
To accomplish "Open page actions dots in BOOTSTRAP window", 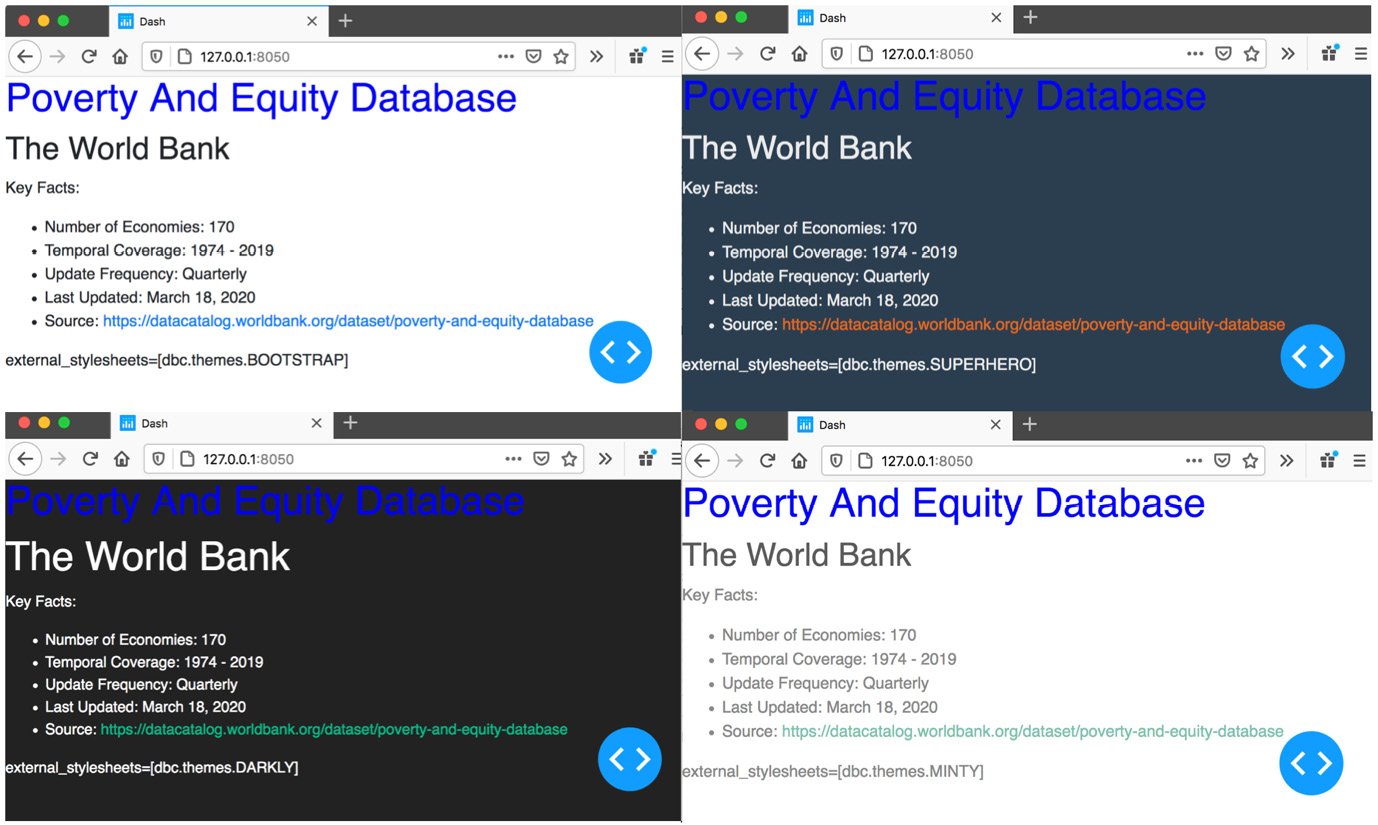I will [x=506, y=57].
